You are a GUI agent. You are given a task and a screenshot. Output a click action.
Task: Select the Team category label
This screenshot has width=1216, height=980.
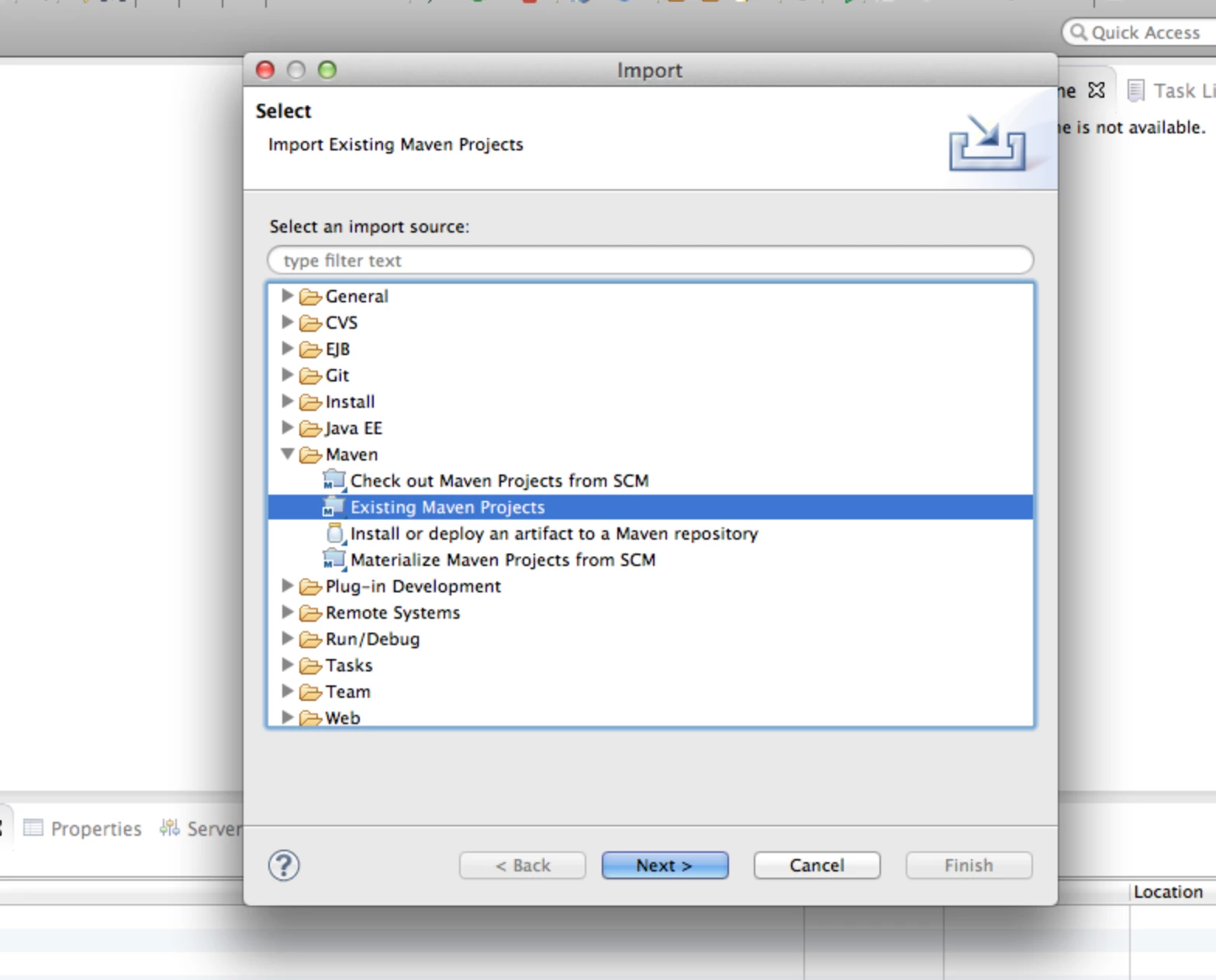pos(348,692)
